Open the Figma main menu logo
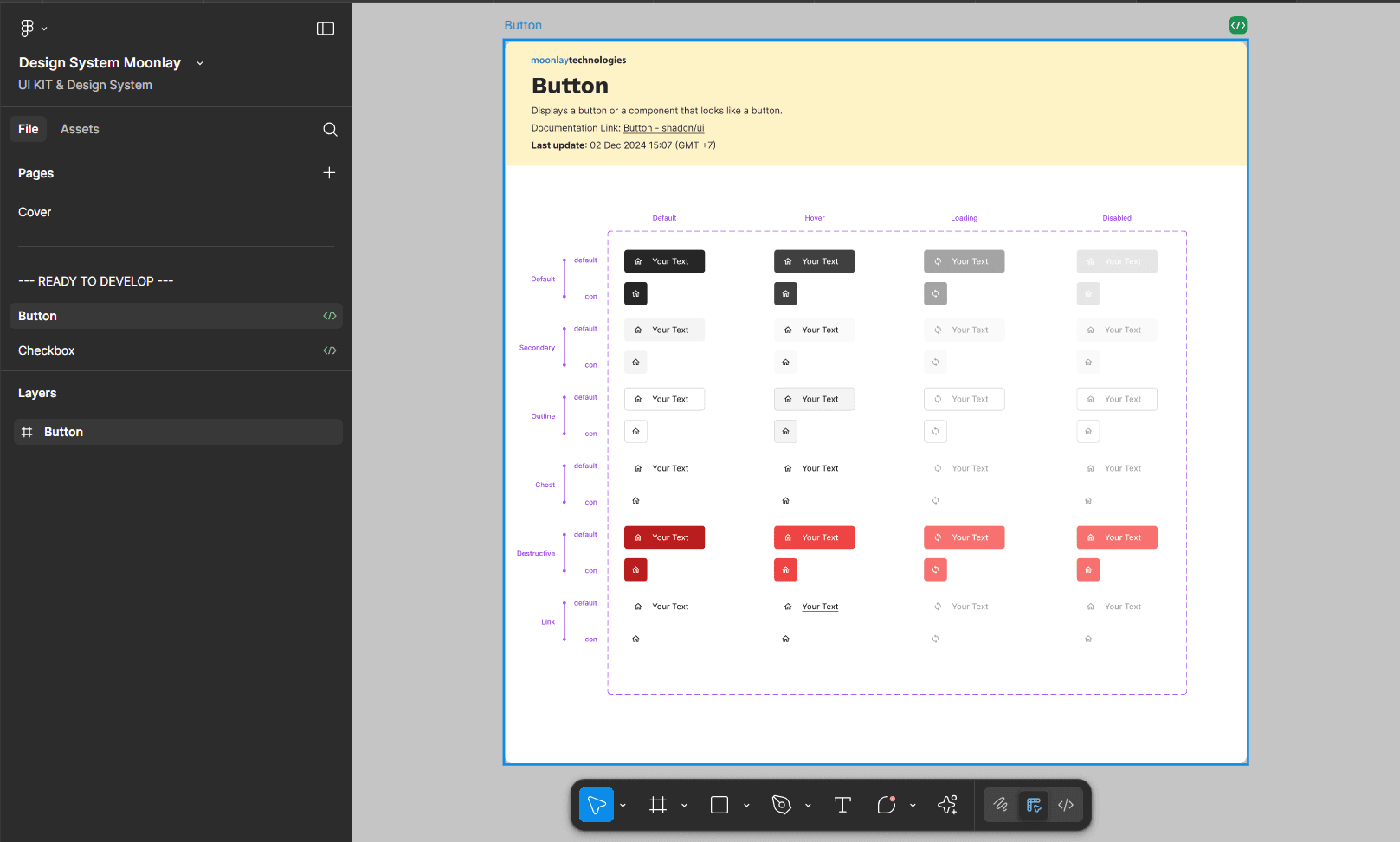Image resolution: width=1400 pixels, height=842 pixels. tap(27, 29)
